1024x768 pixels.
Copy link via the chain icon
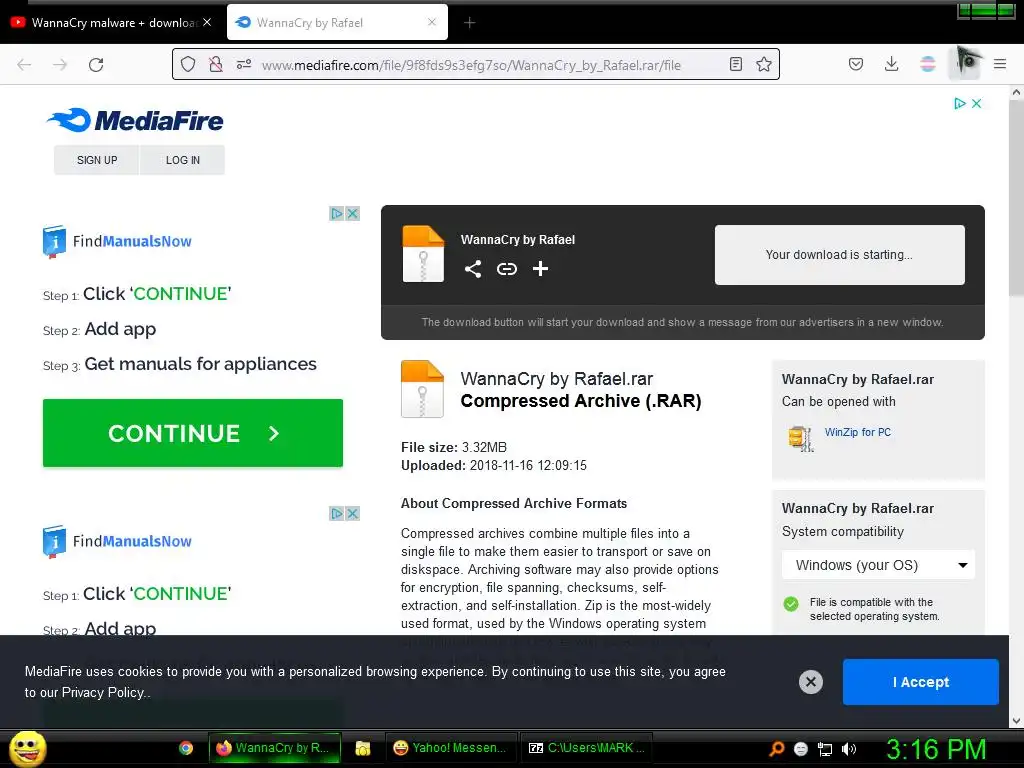[507, 269]
